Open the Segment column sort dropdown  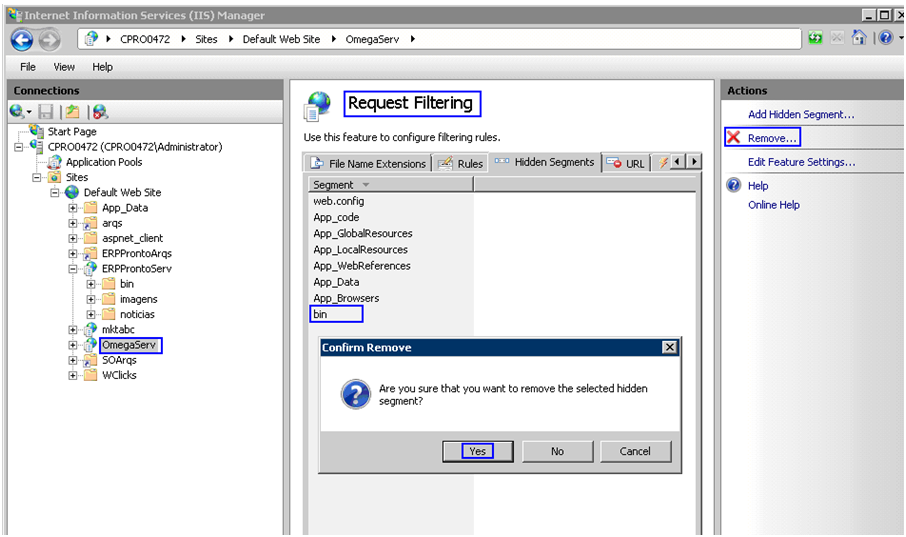pyautogui.click(x=365, y=185)
